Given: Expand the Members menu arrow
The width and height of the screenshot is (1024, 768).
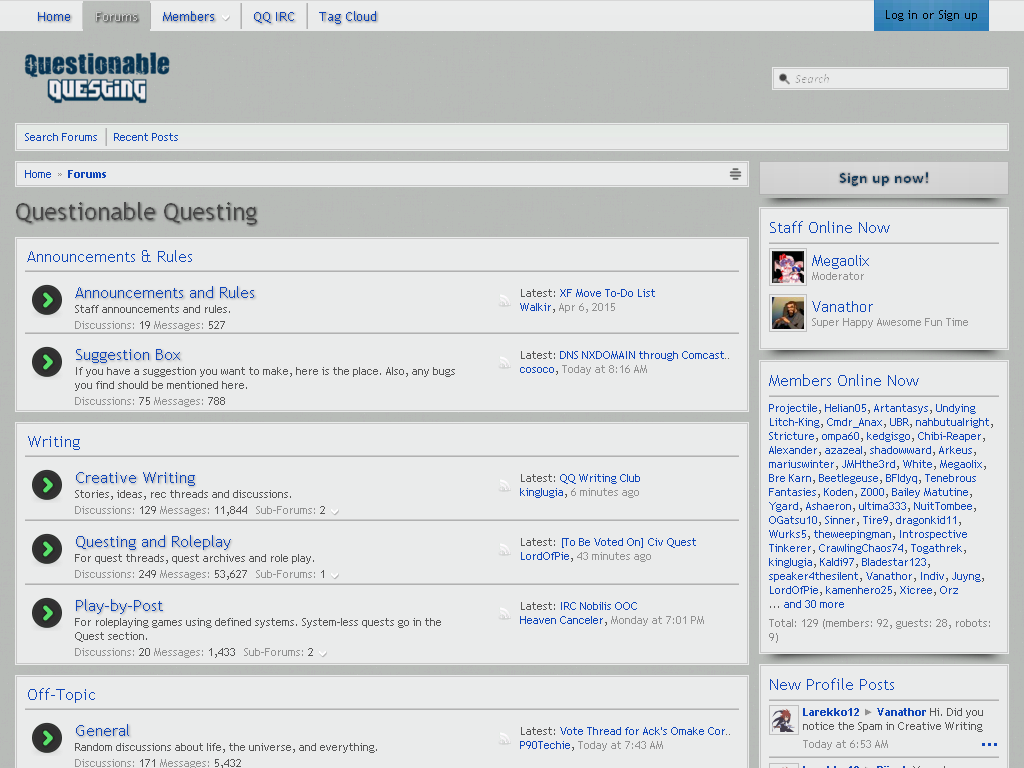Looking at the screenshot, I should pos(226,18).
